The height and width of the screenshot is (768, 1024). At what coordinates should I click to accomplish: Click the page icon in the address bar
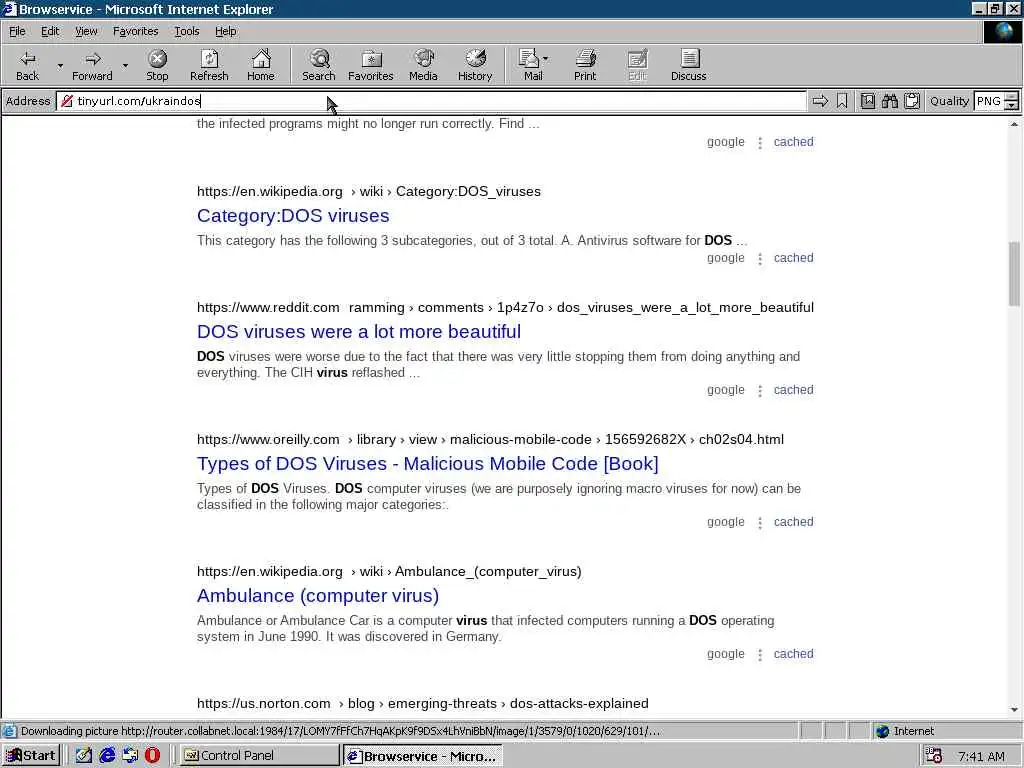click(x=67, y=101)
